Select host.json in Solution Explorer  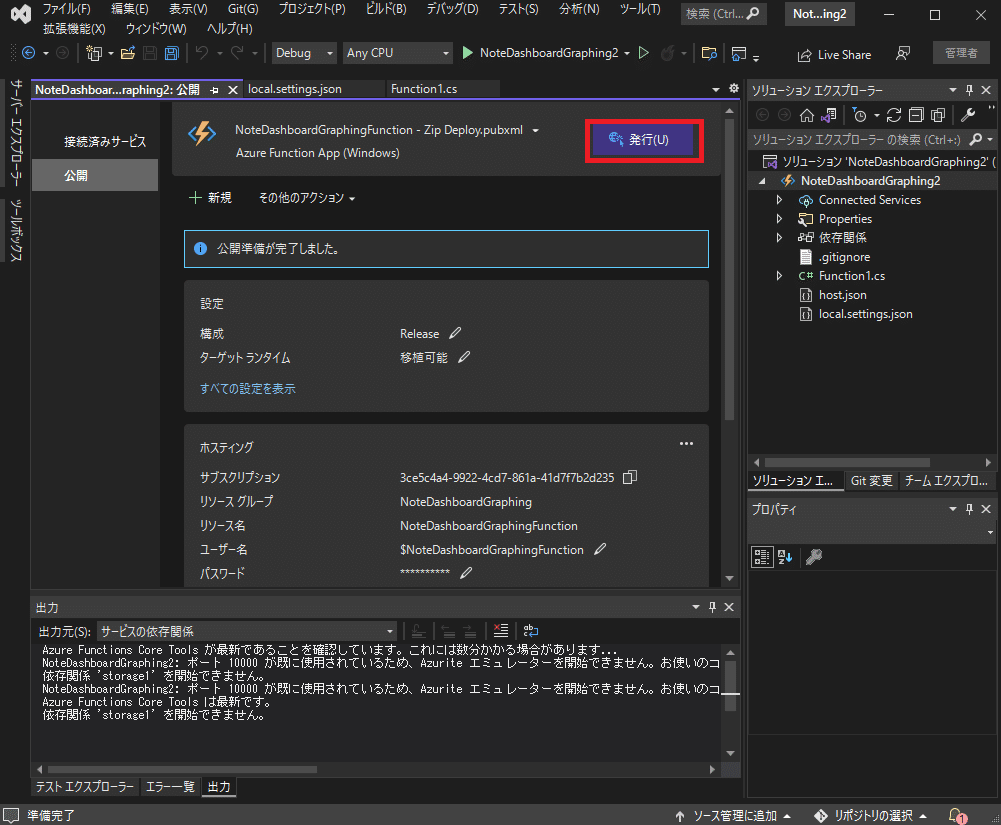[x=842, y=295]
